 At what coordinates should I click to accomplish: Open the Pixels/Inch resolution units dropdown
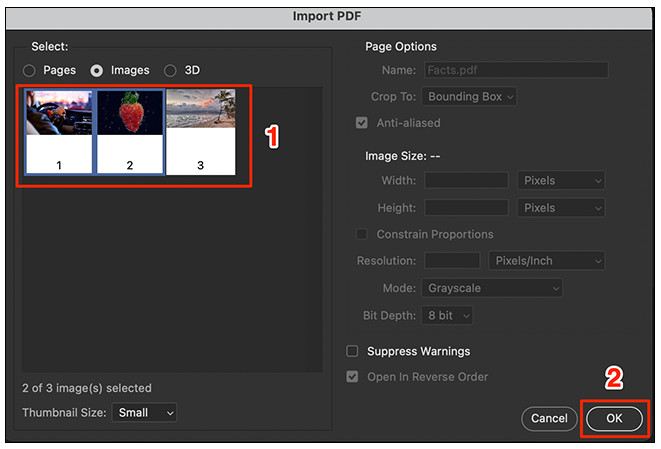pyautogui.click(x=547, y=261)
